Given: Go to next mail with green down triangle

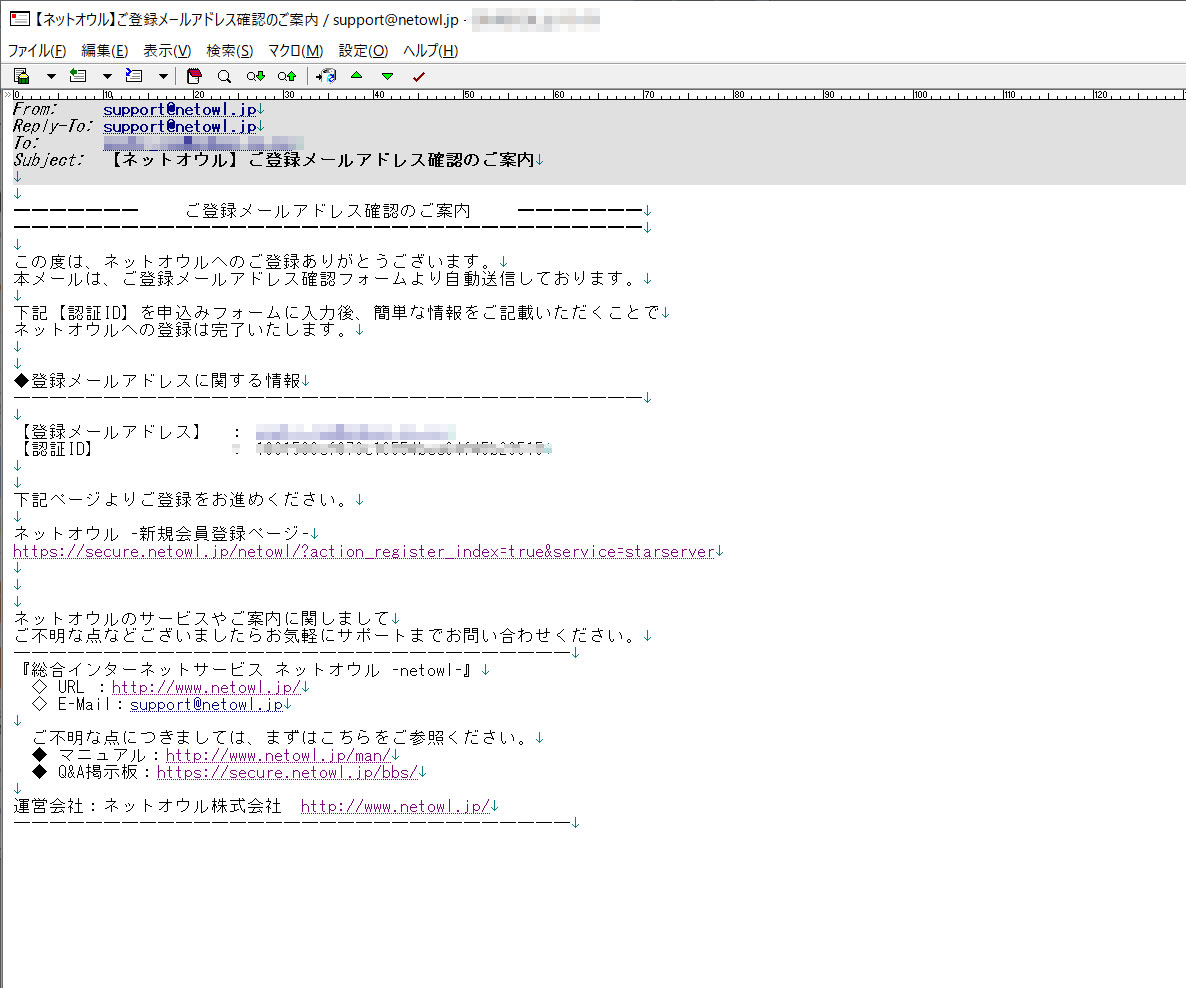Looking at the screenshot, I should coord(387,76).
